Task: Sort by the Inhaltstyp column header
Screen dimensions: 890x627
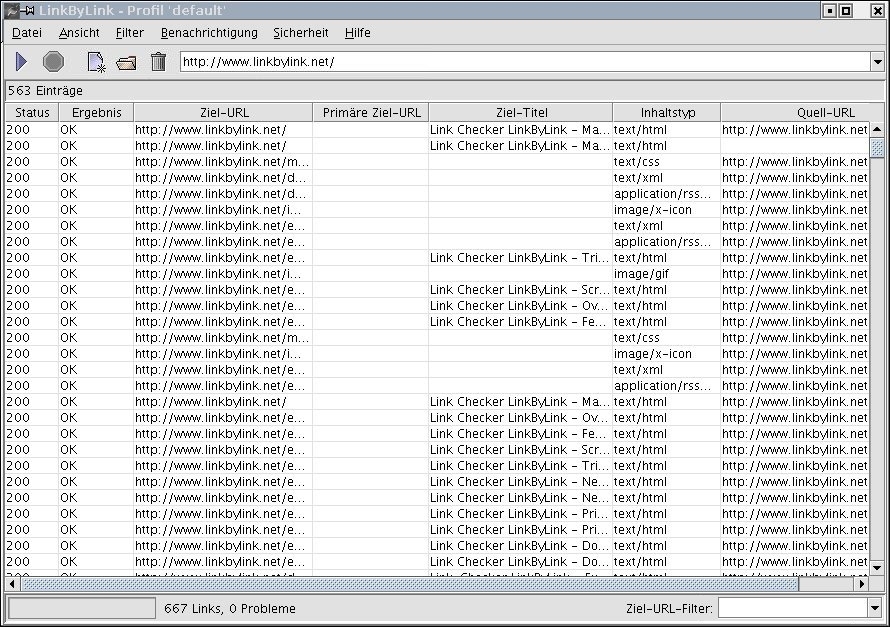Action: pyautogui.click(x=667, y=112)
